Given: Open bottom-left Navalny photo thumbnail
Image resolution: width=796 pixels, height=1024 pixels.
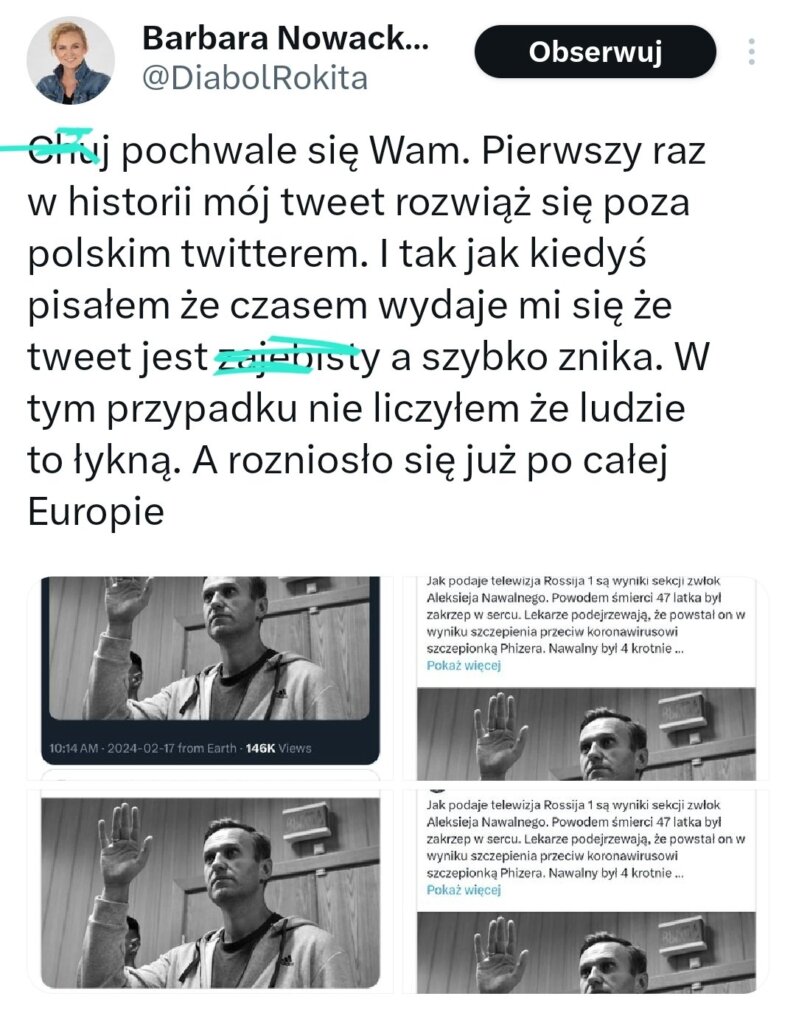Looking at the screenshot, I should 210,891.
